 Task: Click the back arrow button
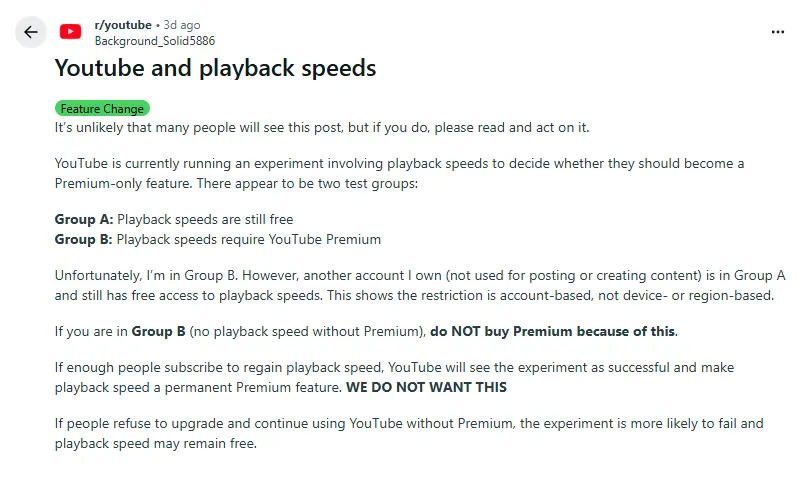click(31, 32)
